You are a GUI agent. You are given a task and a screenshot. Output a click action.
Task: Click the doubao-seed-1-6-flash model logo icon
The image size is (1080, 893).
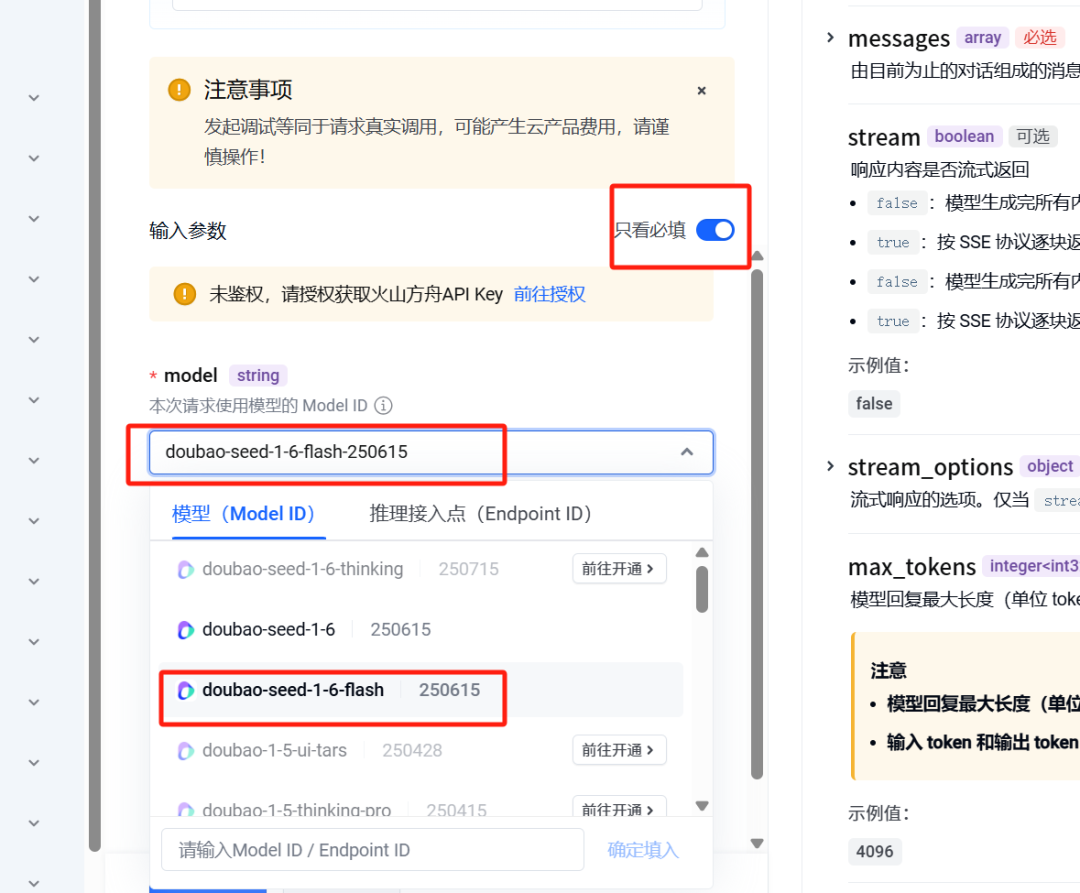coord(185,691)
